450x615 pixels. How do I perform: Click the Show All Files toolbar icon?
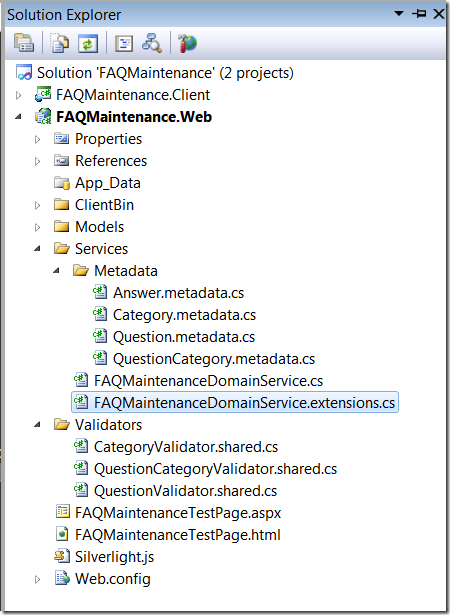(x=59, y=43)
